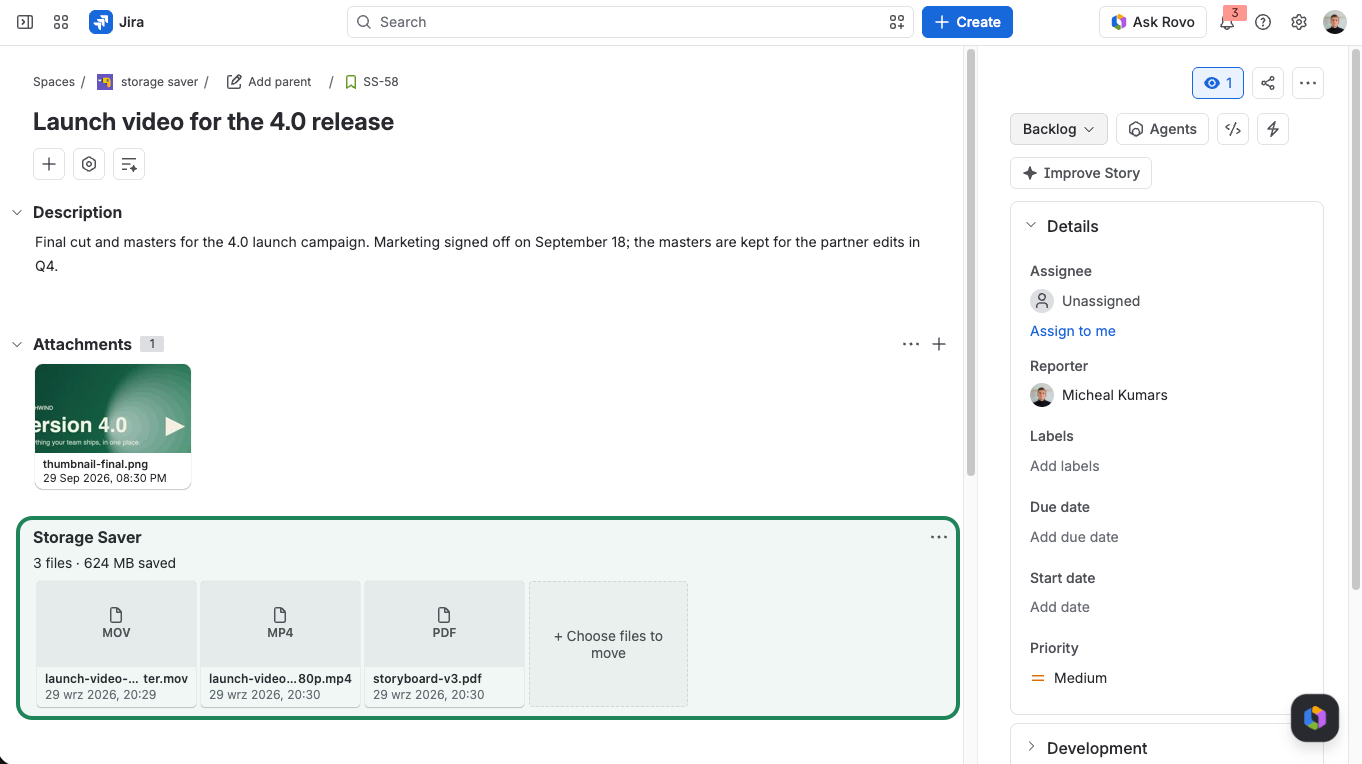The width and height of the screenshot is (1362, 764).
Task: Click the plus add-item button under title
Action: (49, 164)
